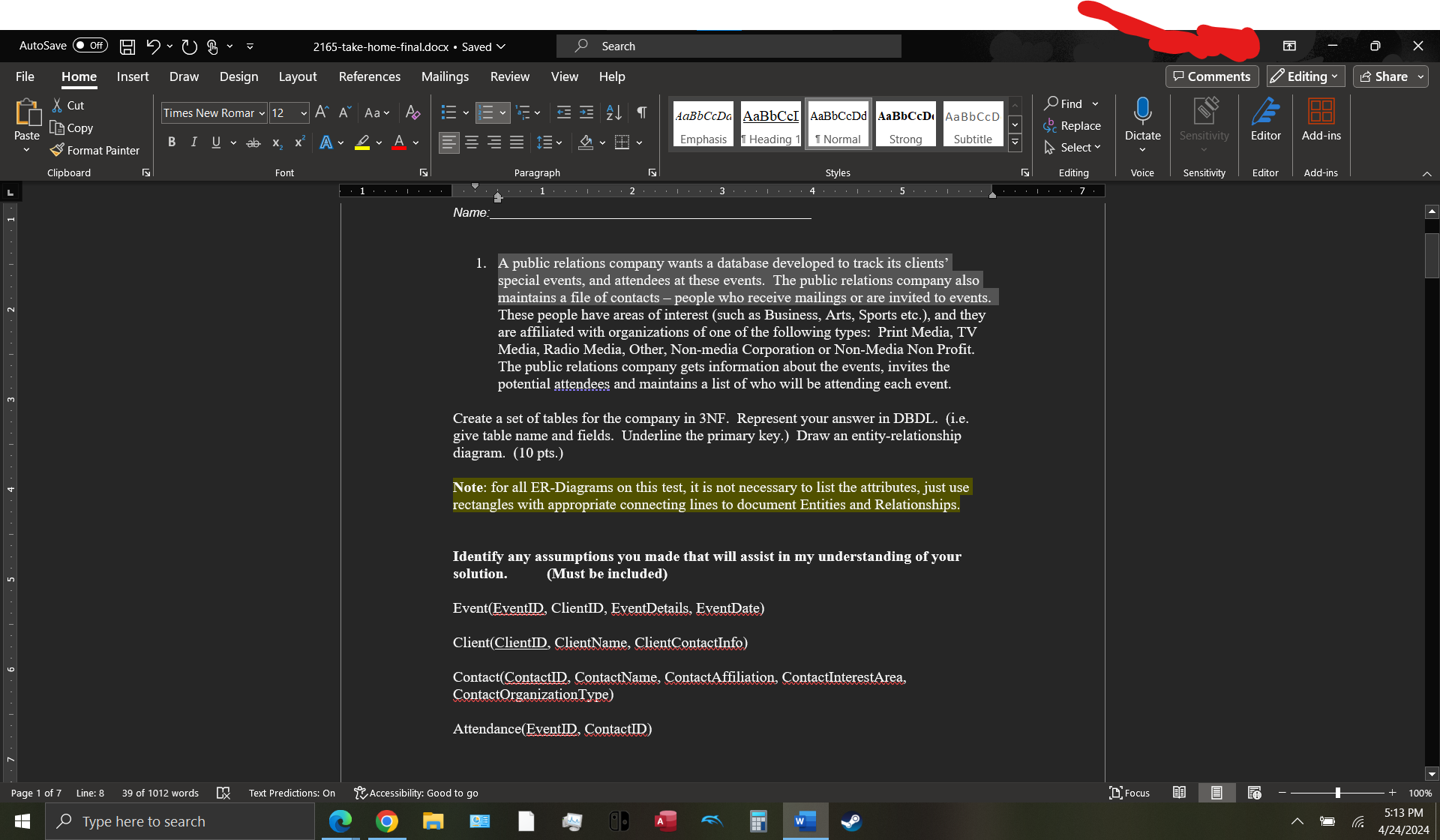This screenshot has width=1440, height=840.
Task: Toggle the AutoSave switch
Action: coord(90,46)
